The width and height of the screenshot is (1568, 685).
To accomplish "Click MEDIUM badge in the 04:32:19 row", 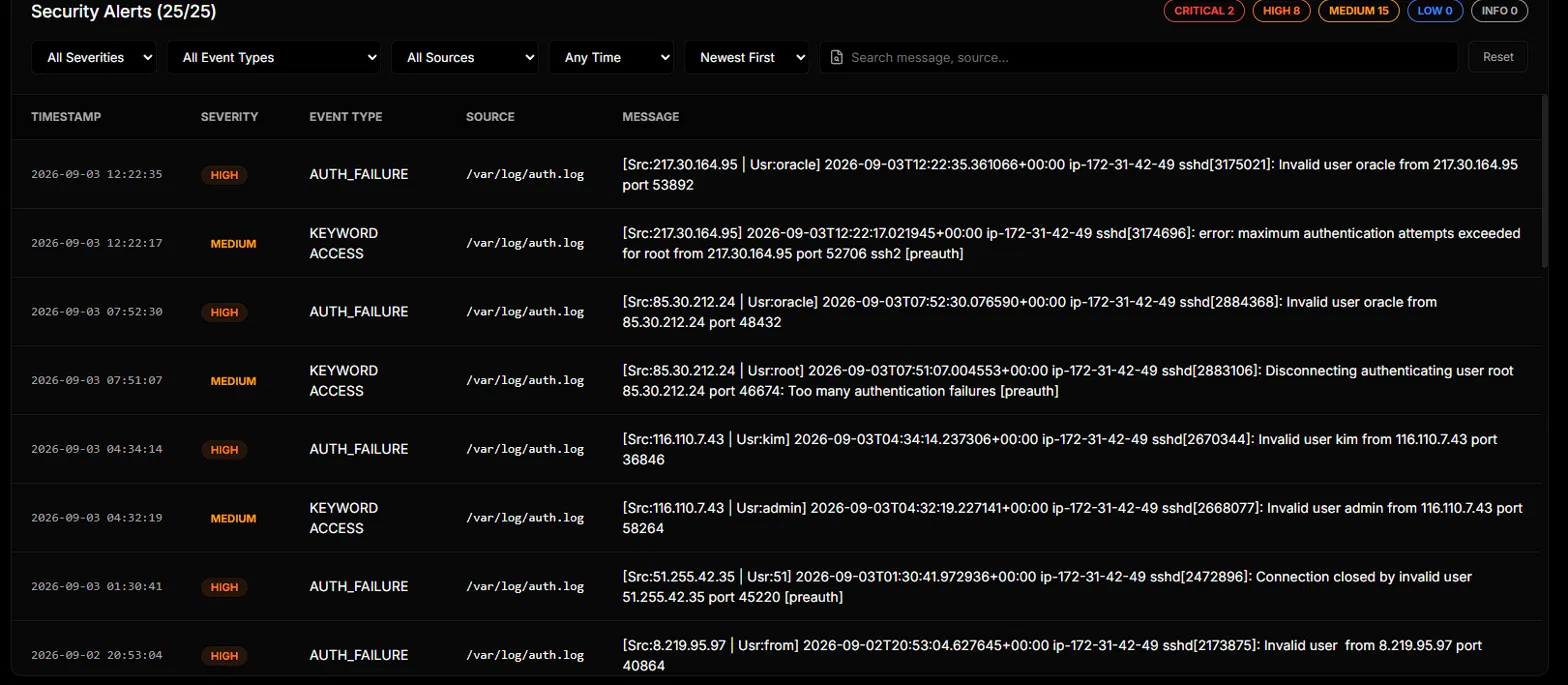I will 233,519.
